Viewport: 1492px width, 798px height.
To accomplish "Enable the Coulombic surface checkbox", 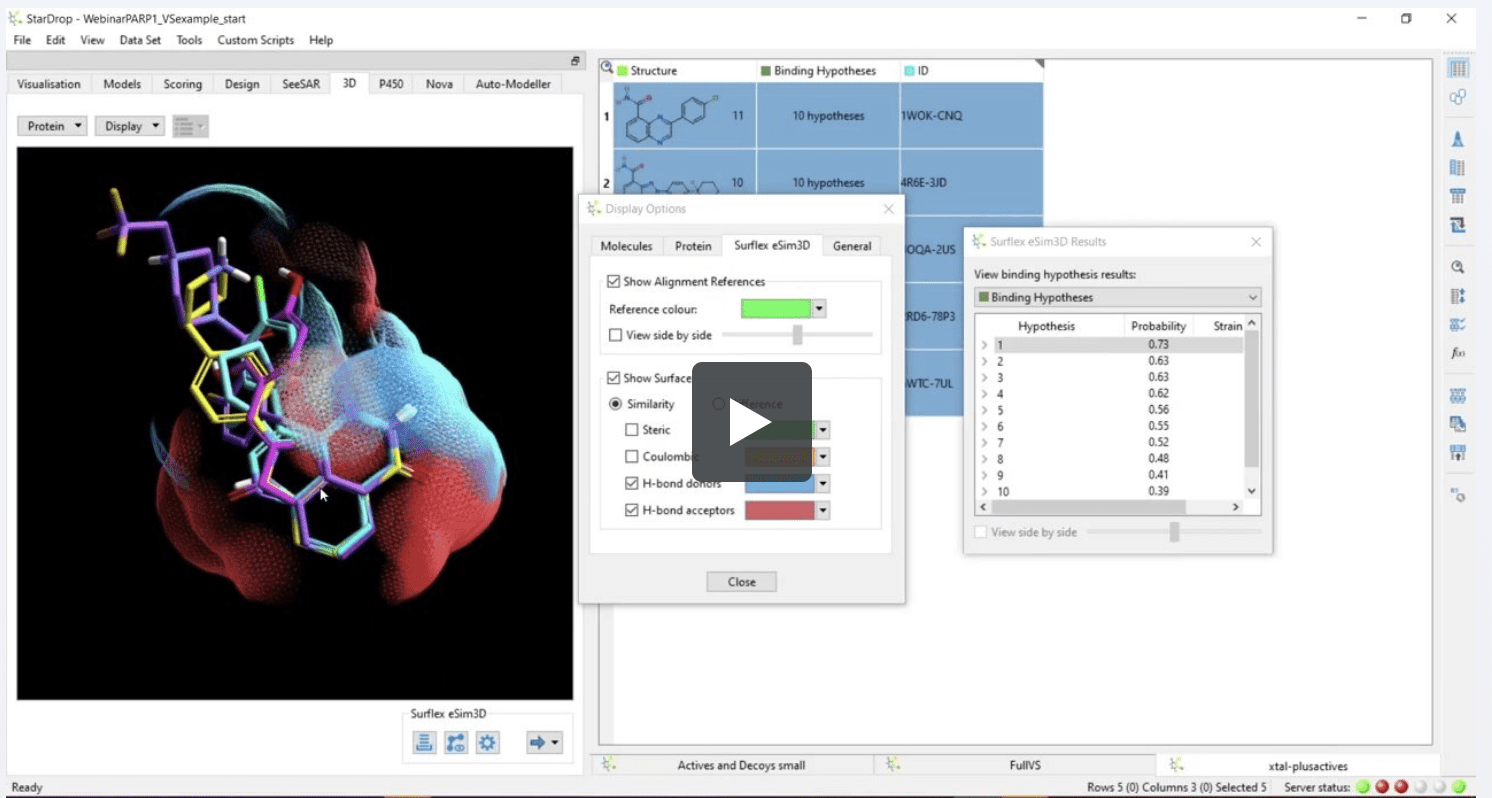I will pos(631,457).
